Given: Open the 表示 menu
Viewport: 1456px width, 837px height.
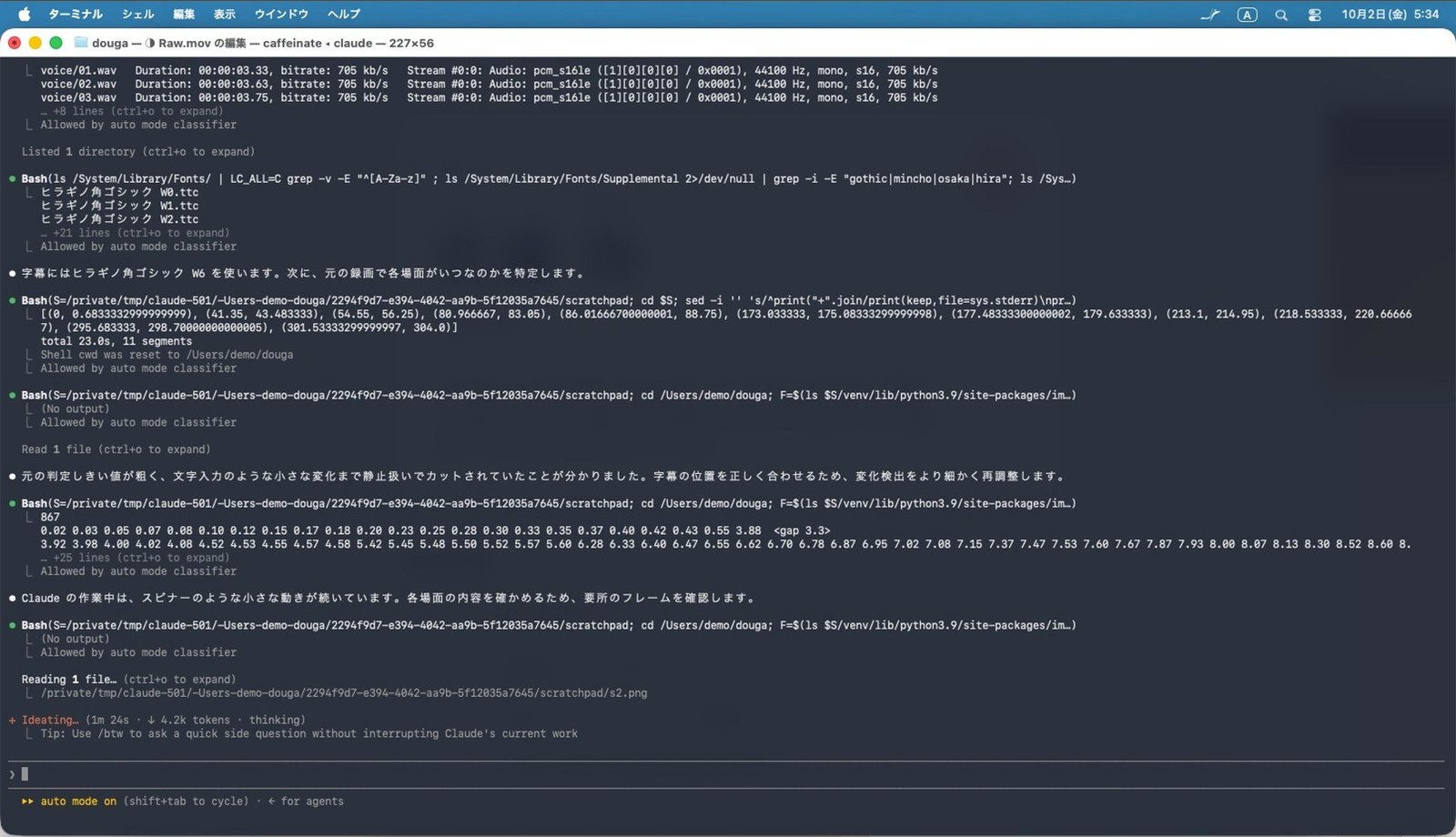Looking at the screenshot, I should click(225, 14).
